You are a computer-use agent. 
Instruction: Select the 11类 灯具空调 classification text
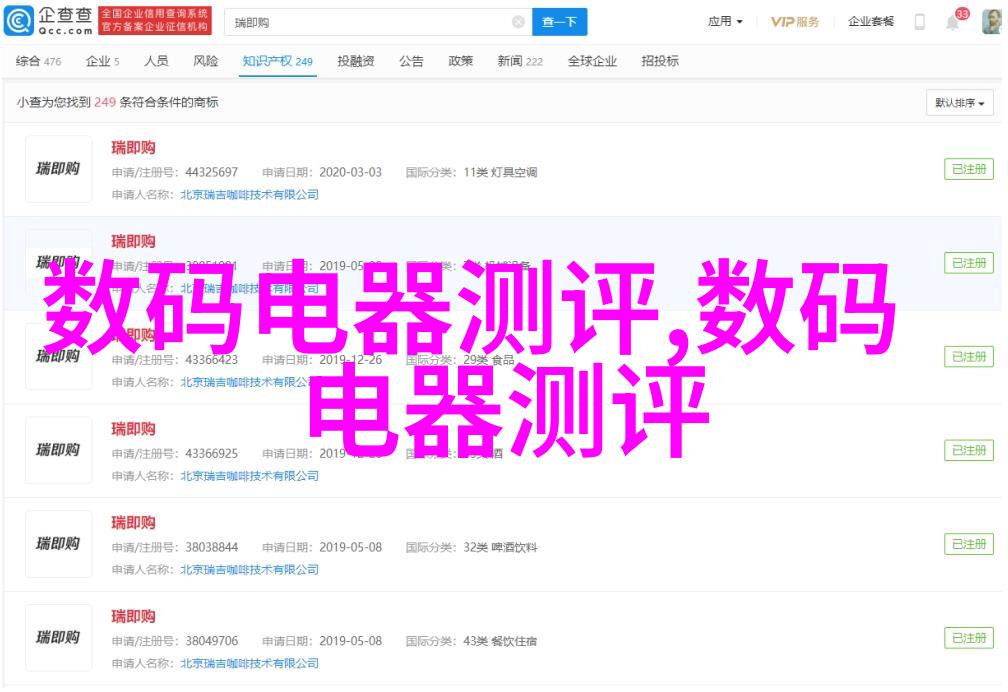coord(500,172)
